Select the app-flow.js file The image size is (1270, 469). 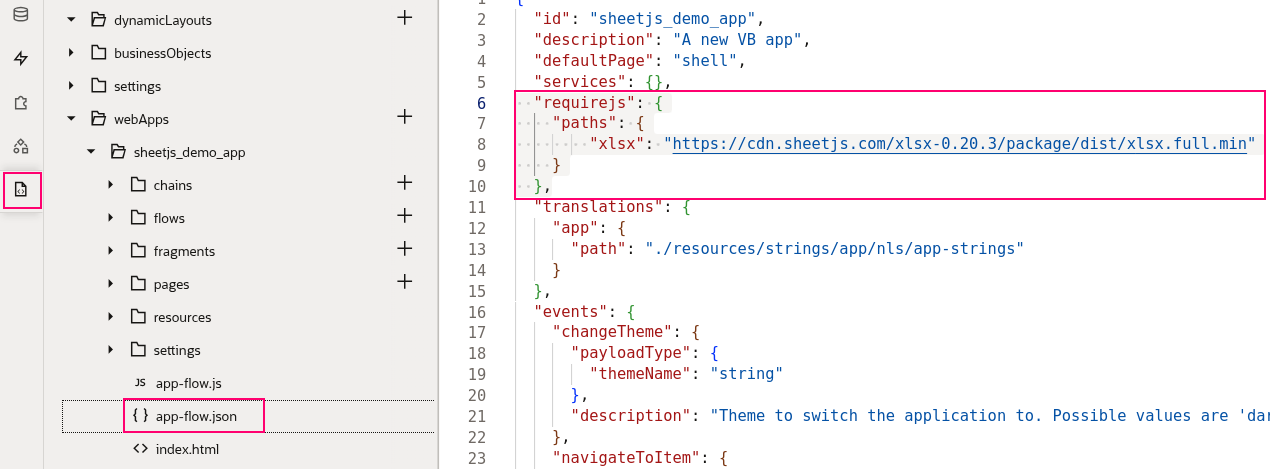[188, 383]
